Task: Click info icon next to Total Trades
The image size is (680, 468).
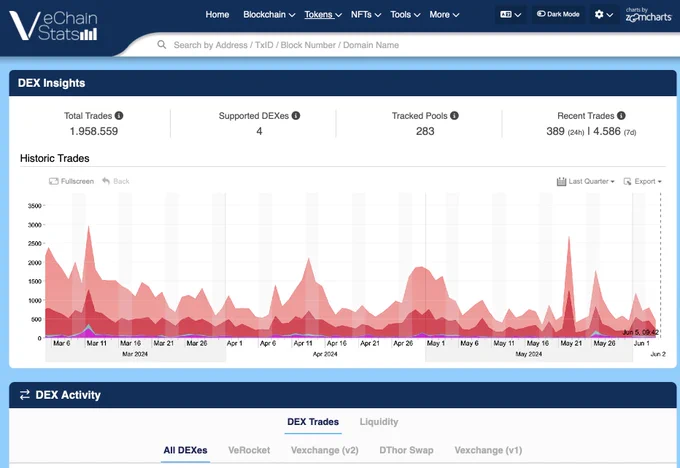Action: click(x=119, y=116)
